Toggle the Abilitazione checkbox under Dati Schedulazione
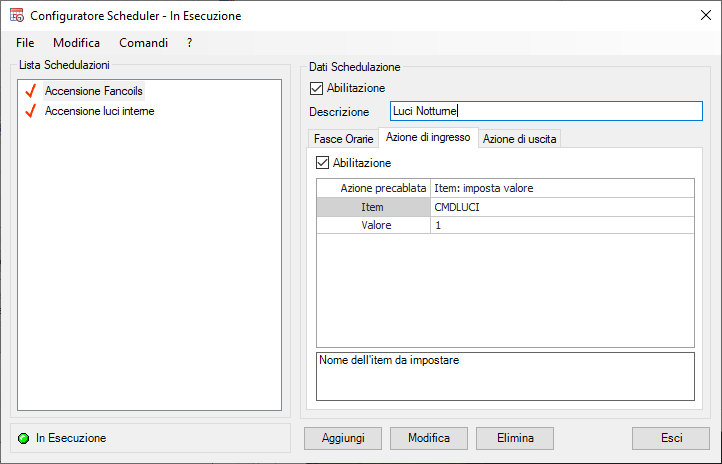 pos(317,89)
